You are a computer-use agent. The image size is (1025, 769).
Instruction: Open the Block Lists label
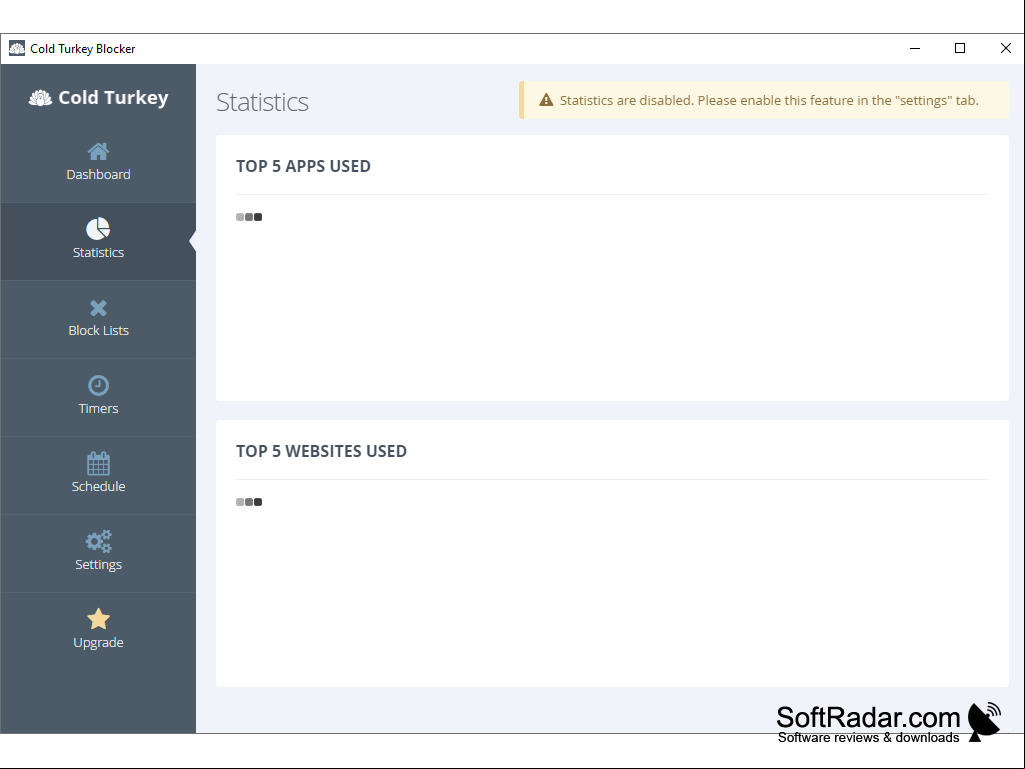[x=98, y=330]
